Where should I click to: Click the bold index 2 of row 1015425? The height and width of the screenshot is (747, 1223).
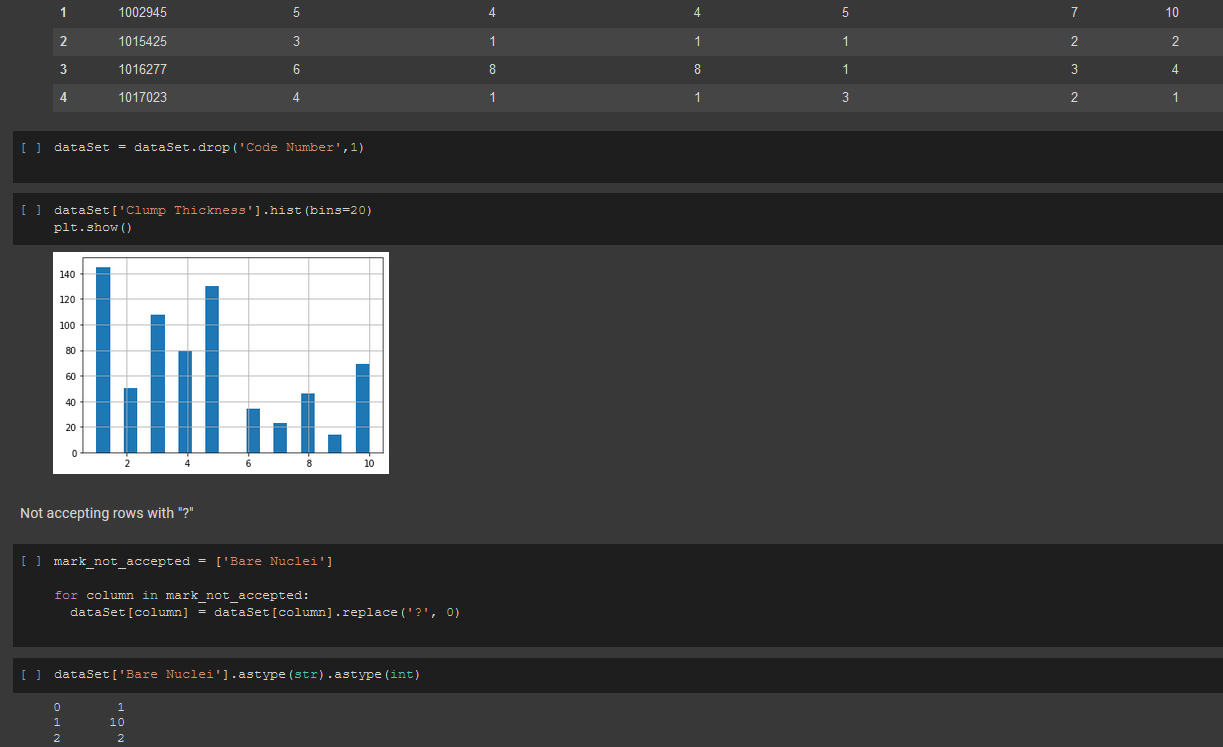(64, 41)
